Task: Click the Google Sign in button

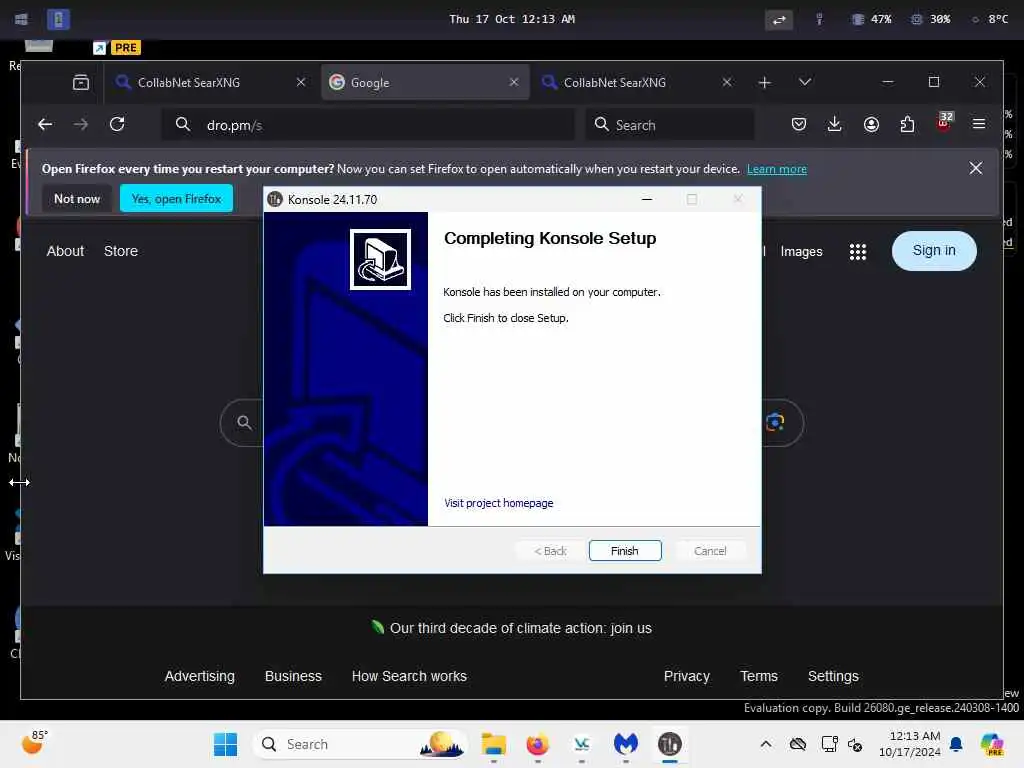Action: [934, 251]
